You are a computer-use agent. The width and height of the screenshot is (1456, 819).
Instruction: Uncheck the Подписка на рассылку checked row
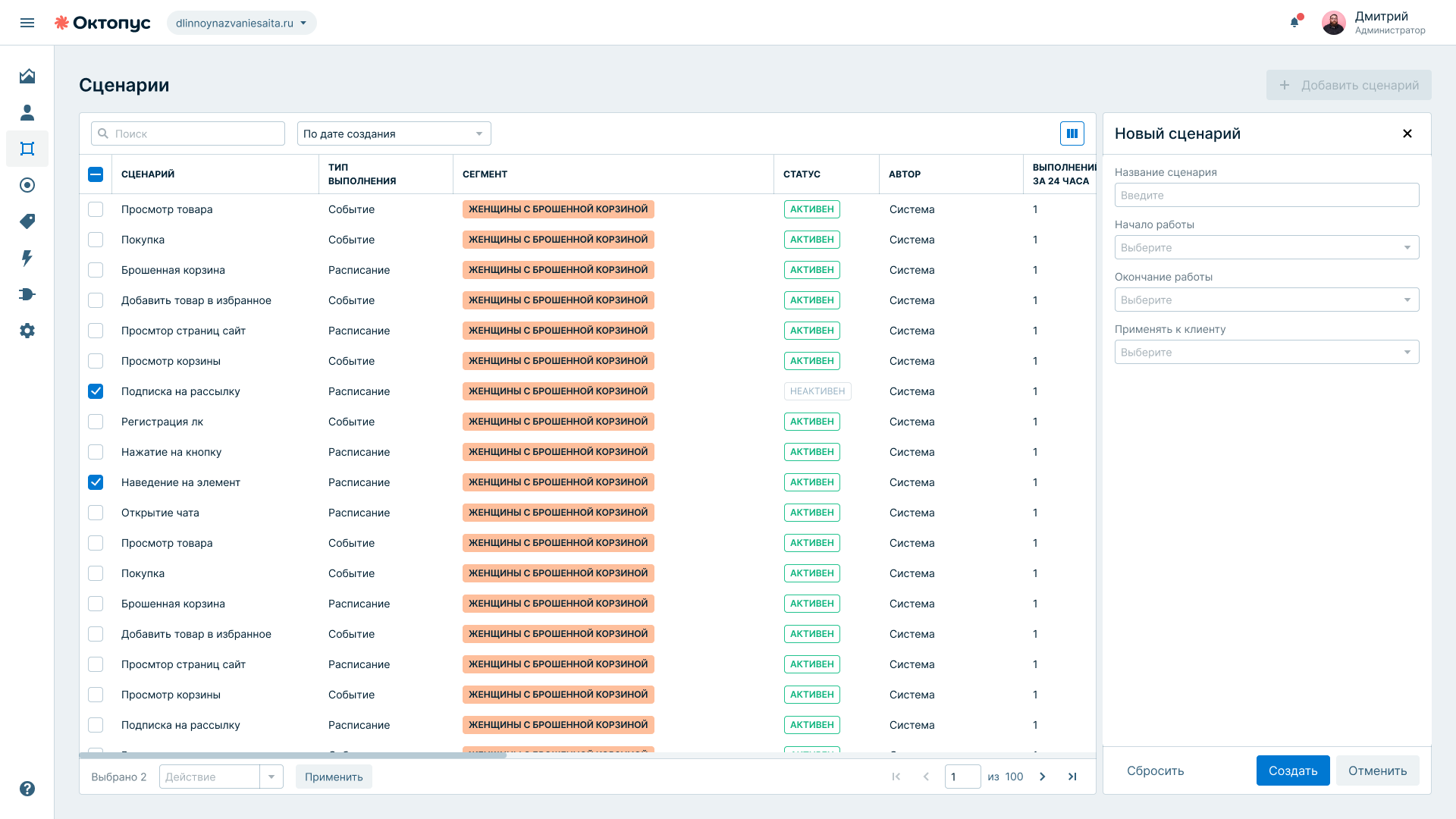[96, 391]
